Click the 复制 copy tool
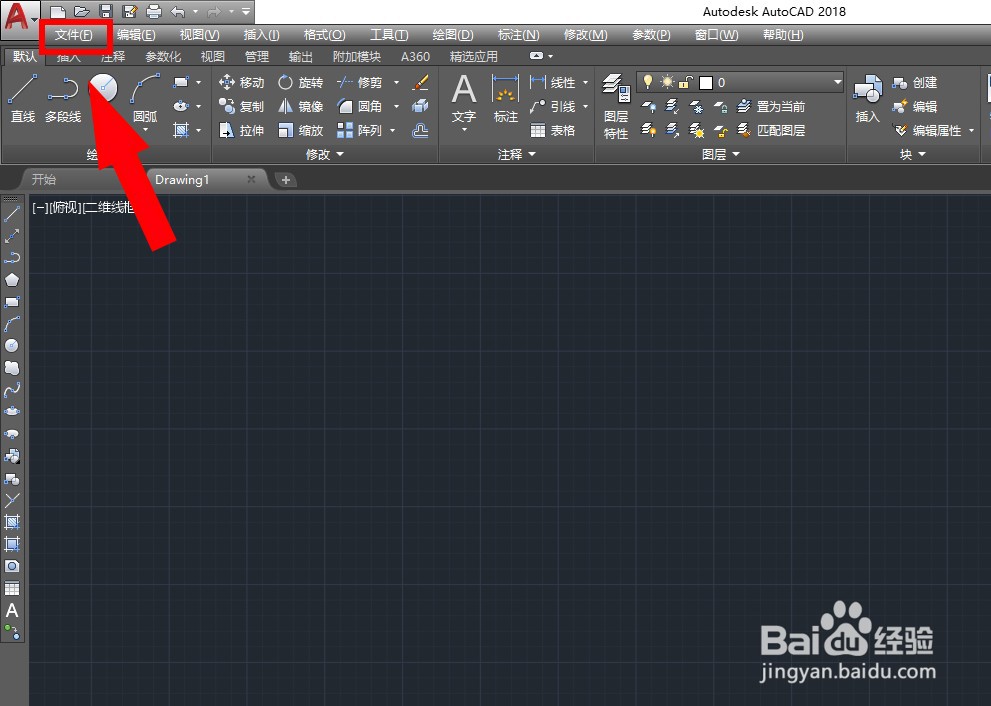 point(241,107)
